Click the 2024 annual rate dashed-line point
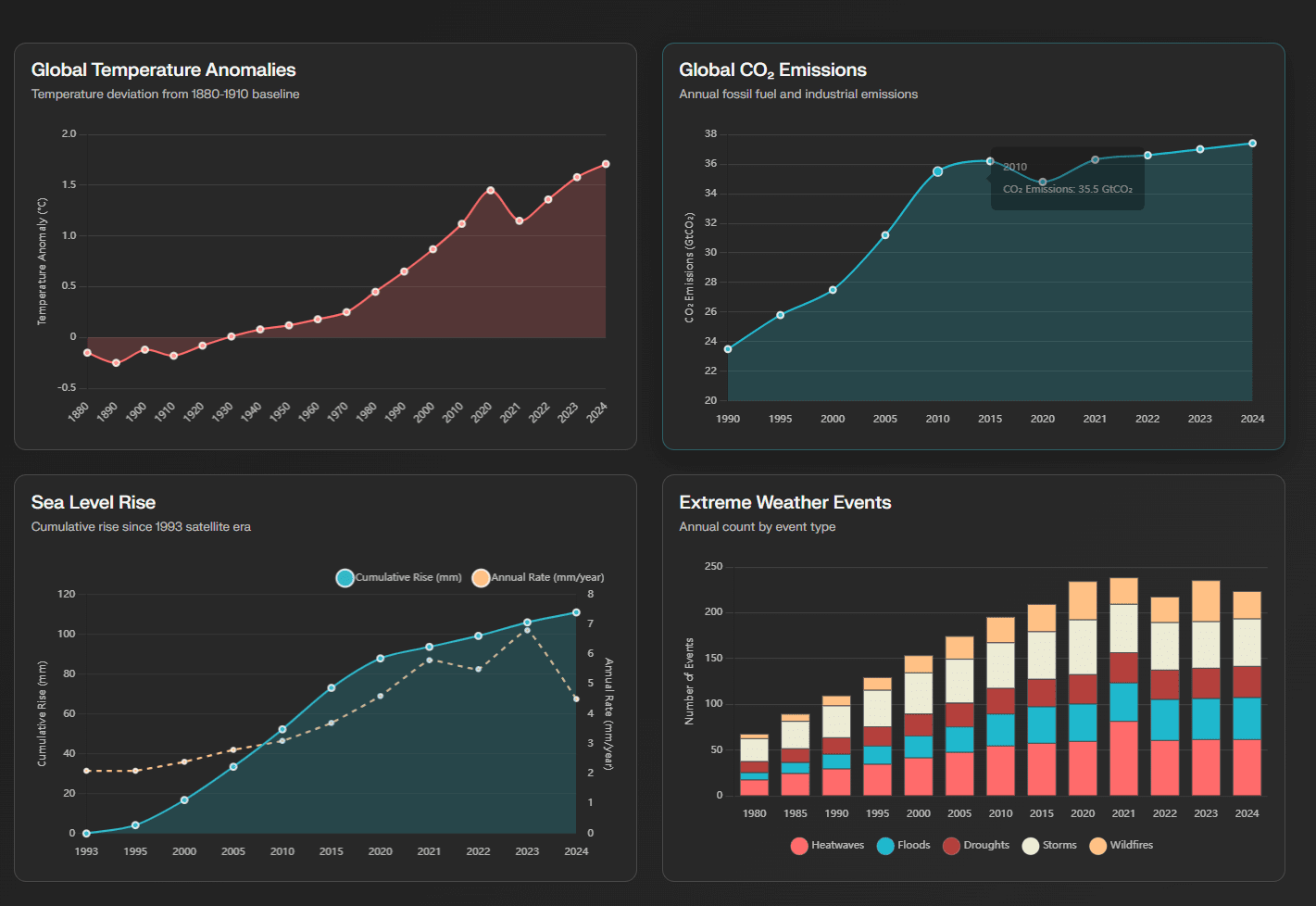 click(x=576, y=698)
